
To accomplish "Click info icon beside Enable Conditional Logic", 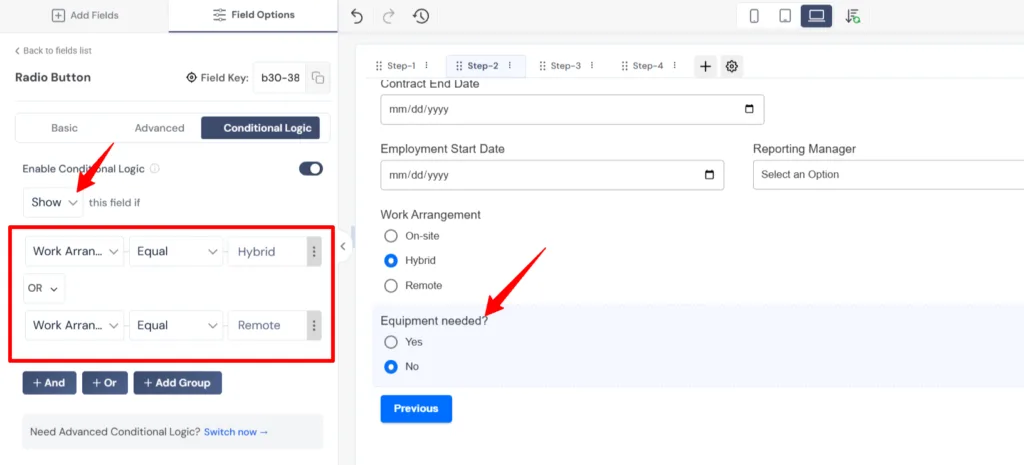I will [x=155, y=168].
